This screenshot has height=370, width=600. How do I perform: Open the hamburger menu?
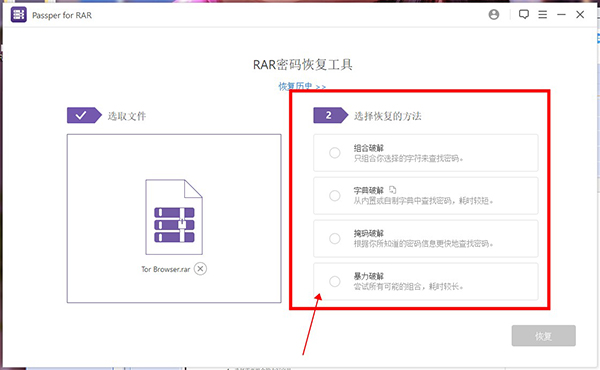pyautogui.click(x=542, y=15)
